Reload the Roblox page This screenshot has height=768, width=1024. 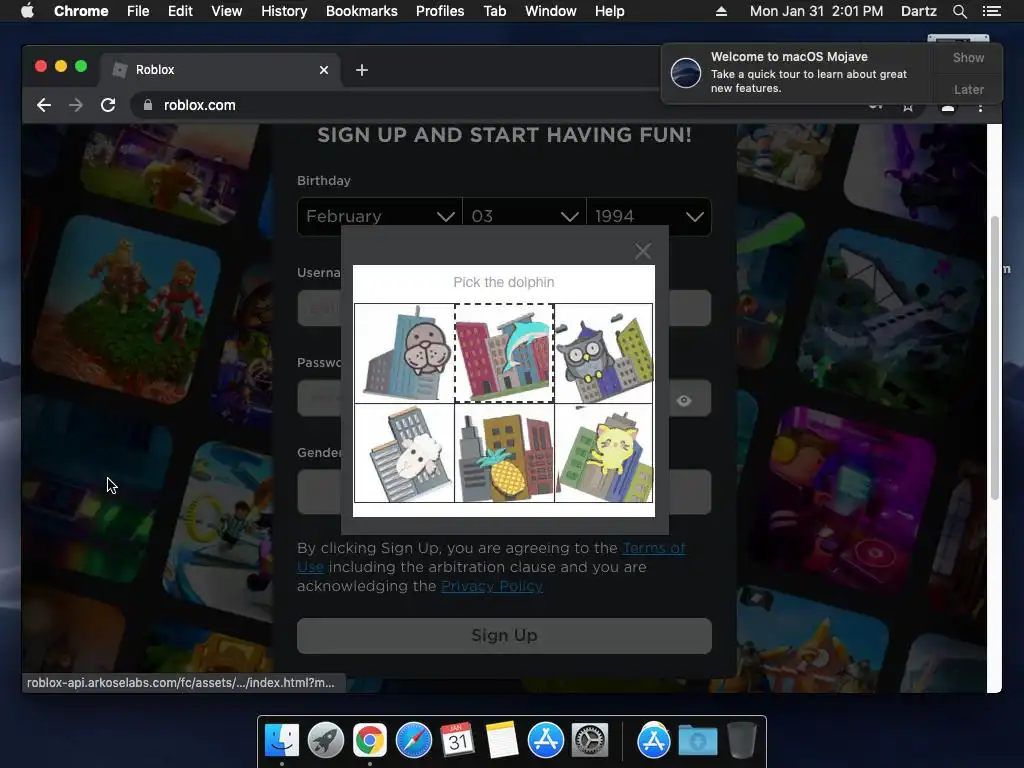[108, 105]
